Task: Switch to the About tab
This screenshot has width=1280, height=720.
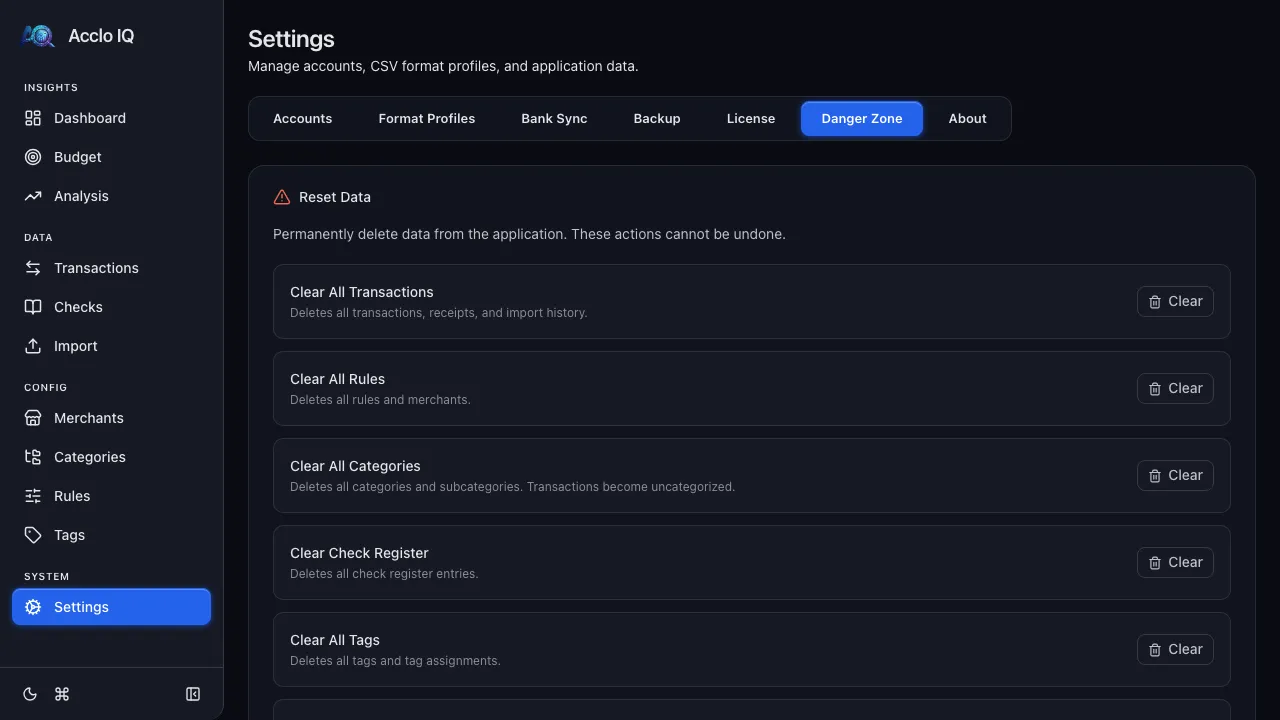Action: coord(968,118)
